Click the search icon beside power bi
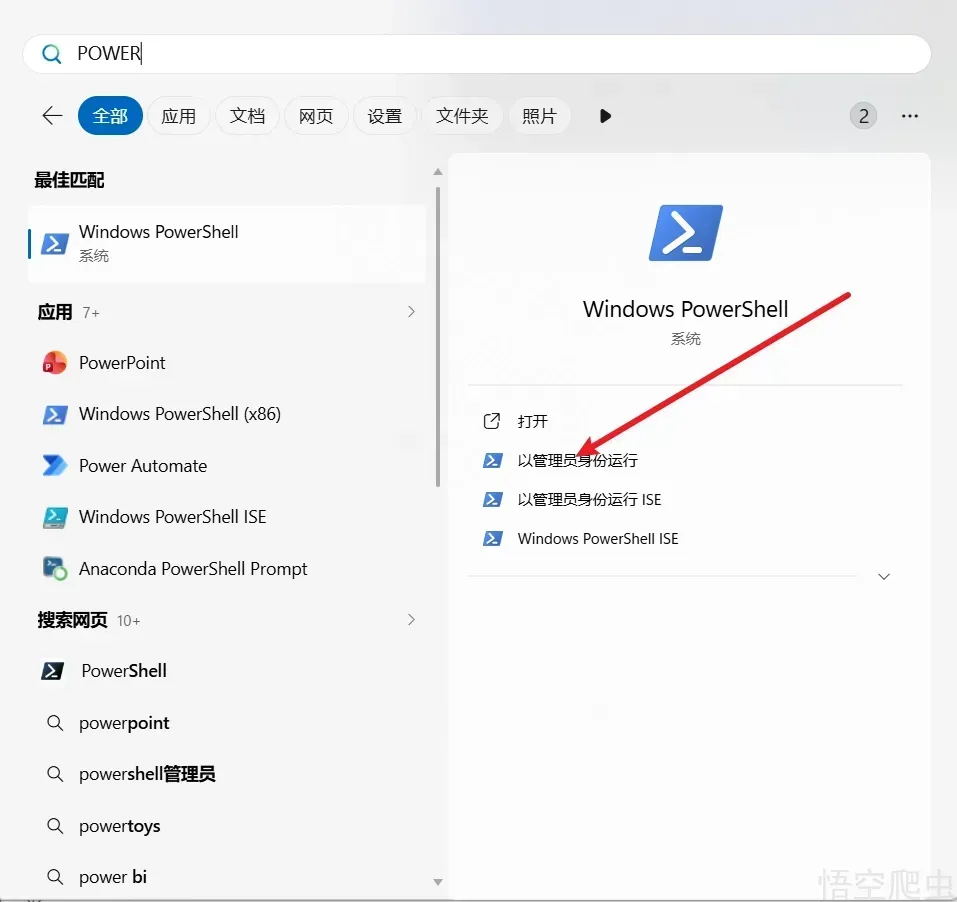Screen dimensions: 957x902 (55, 878)
